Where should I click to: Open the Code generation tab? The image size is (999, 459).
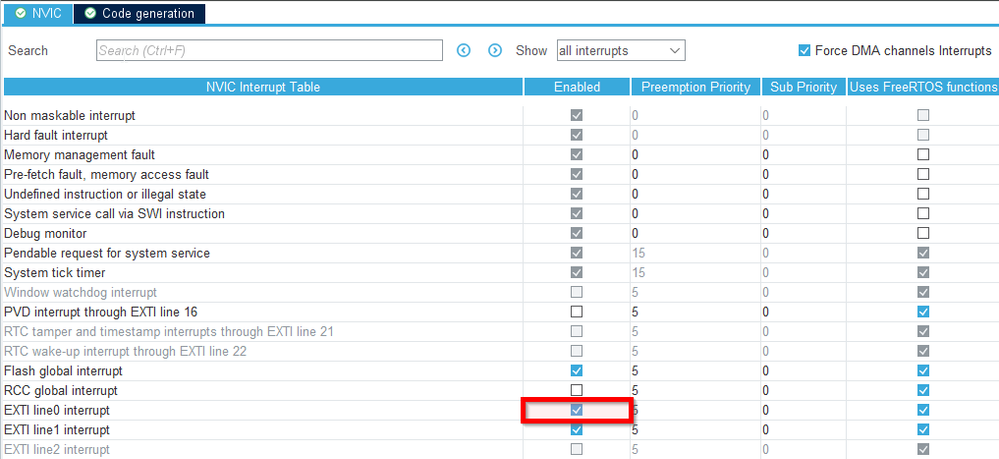click(x=140, y=13)
